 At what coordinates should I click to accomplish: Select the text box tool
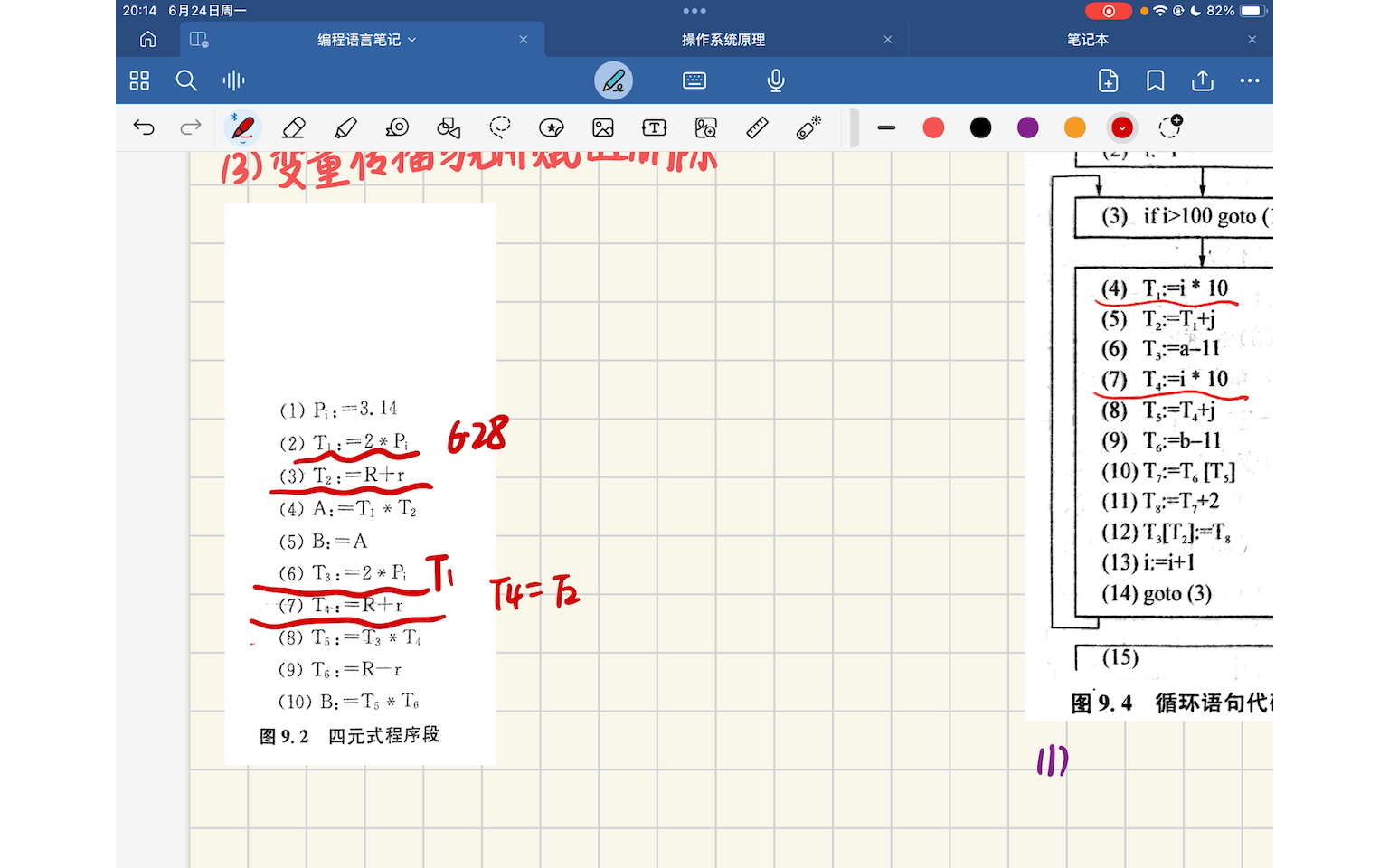pos(655,127)
